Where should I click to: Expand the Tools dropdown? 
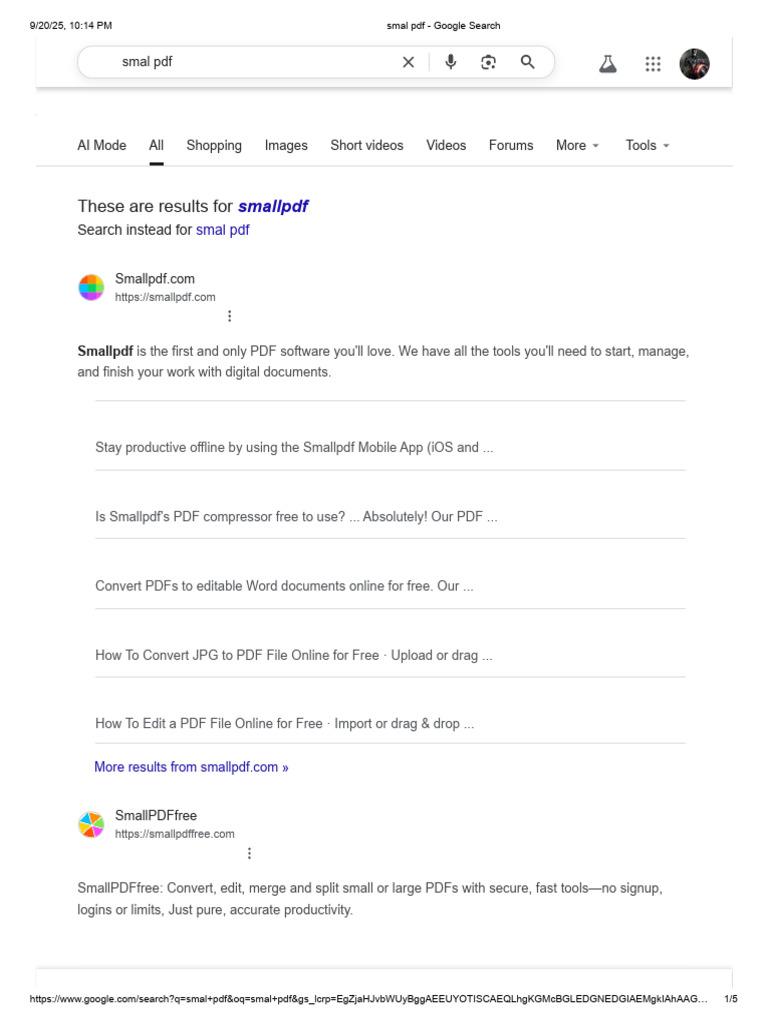pyautogui.click(x=647, y=145)
